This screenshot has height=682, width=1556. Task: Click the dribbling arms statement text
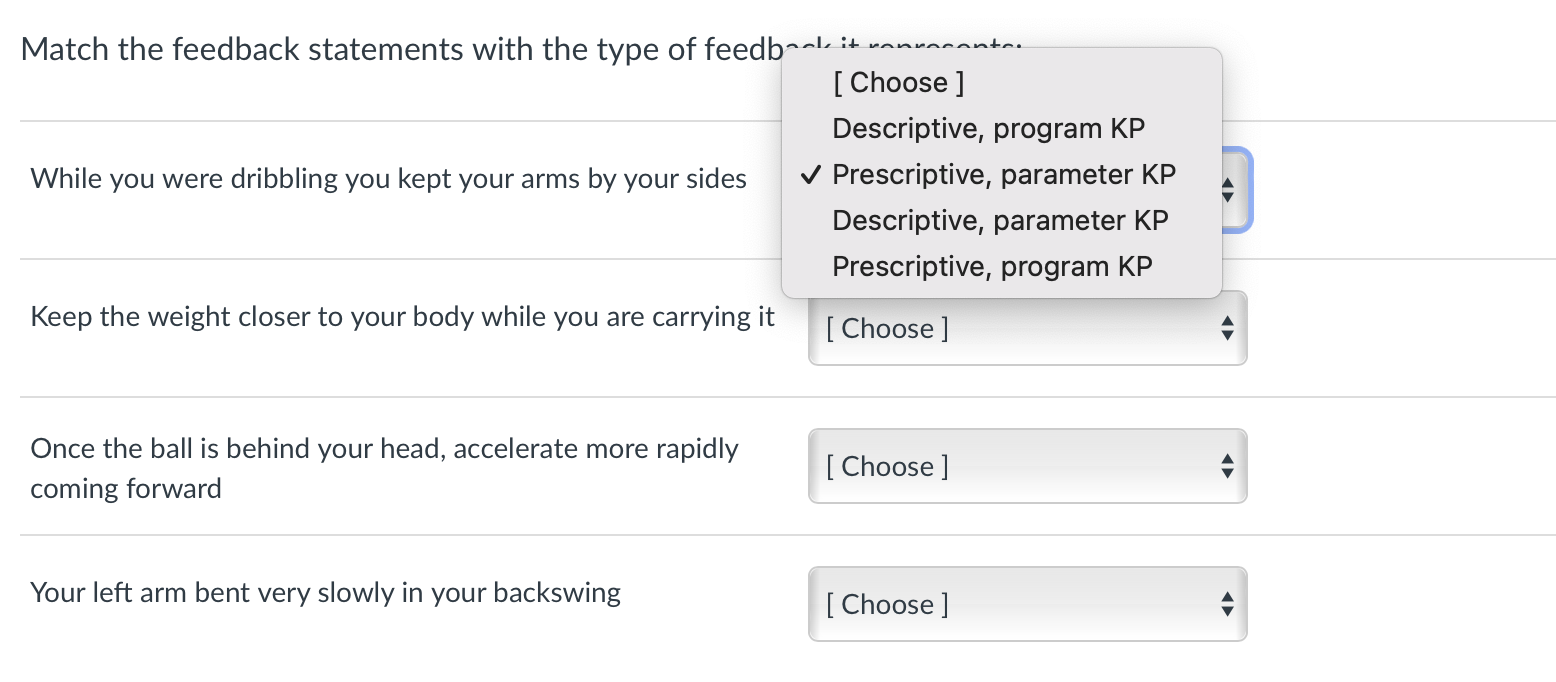(388, 178)
